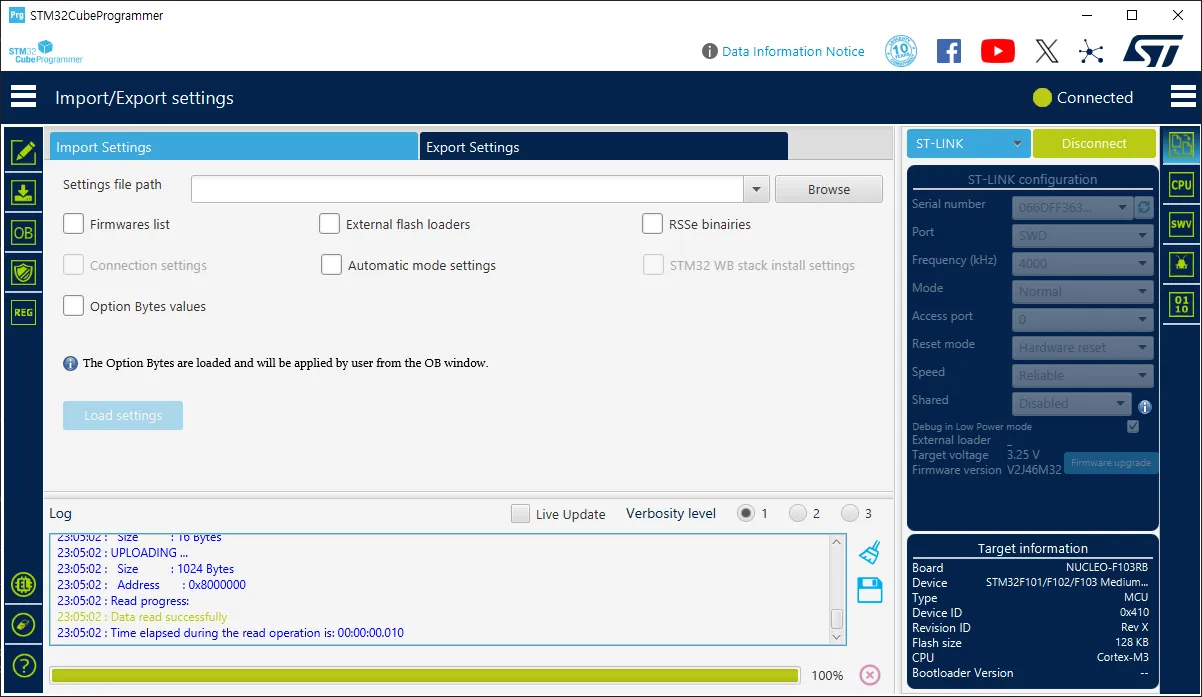Open the Port SWD dropdown
The height and width of the screenshot is (697, 1202).
coord(1083,236)
